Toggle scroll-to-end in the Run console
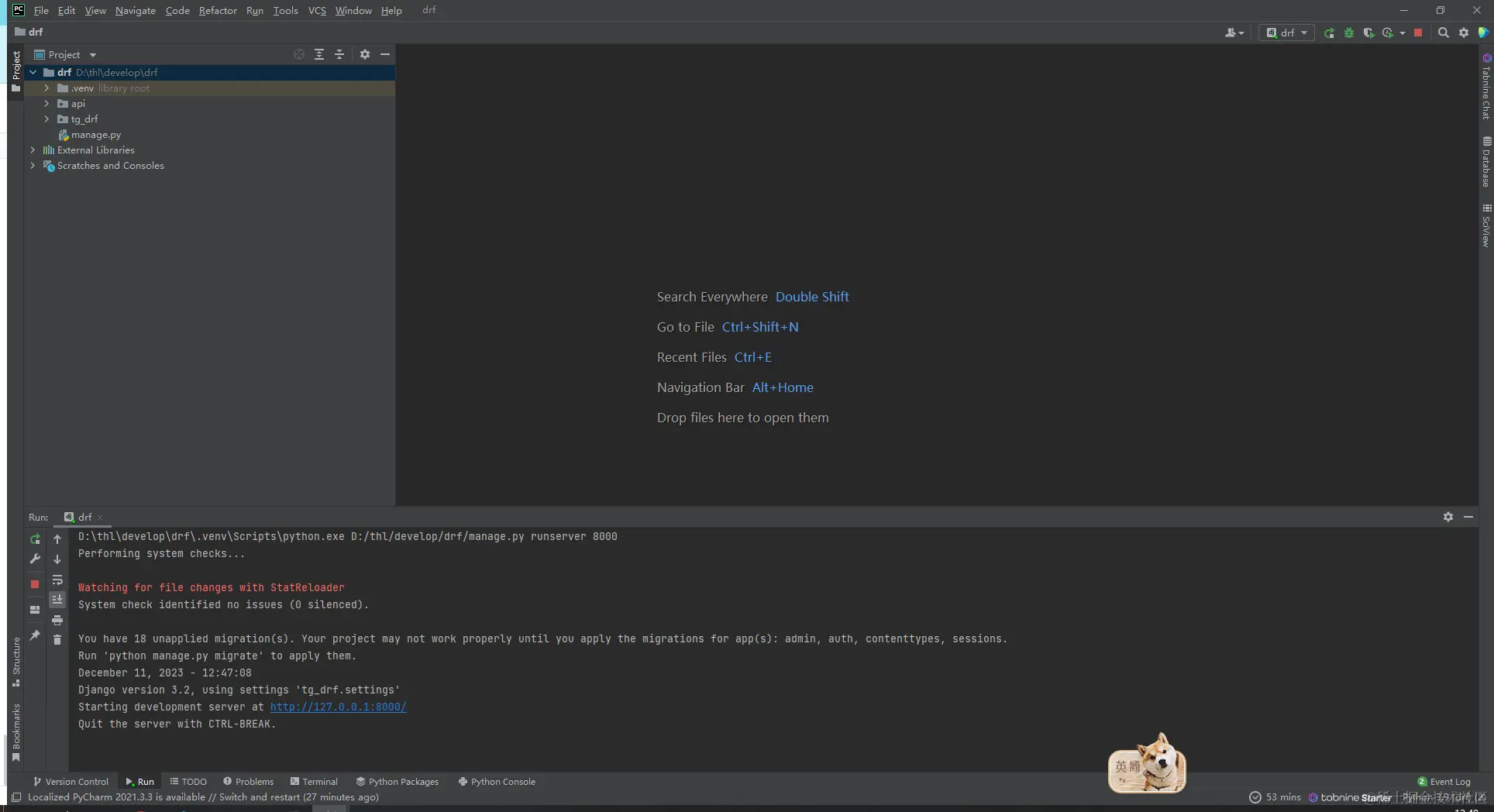Viewport: 1494px width, 812px height. (x=57, y=600)
